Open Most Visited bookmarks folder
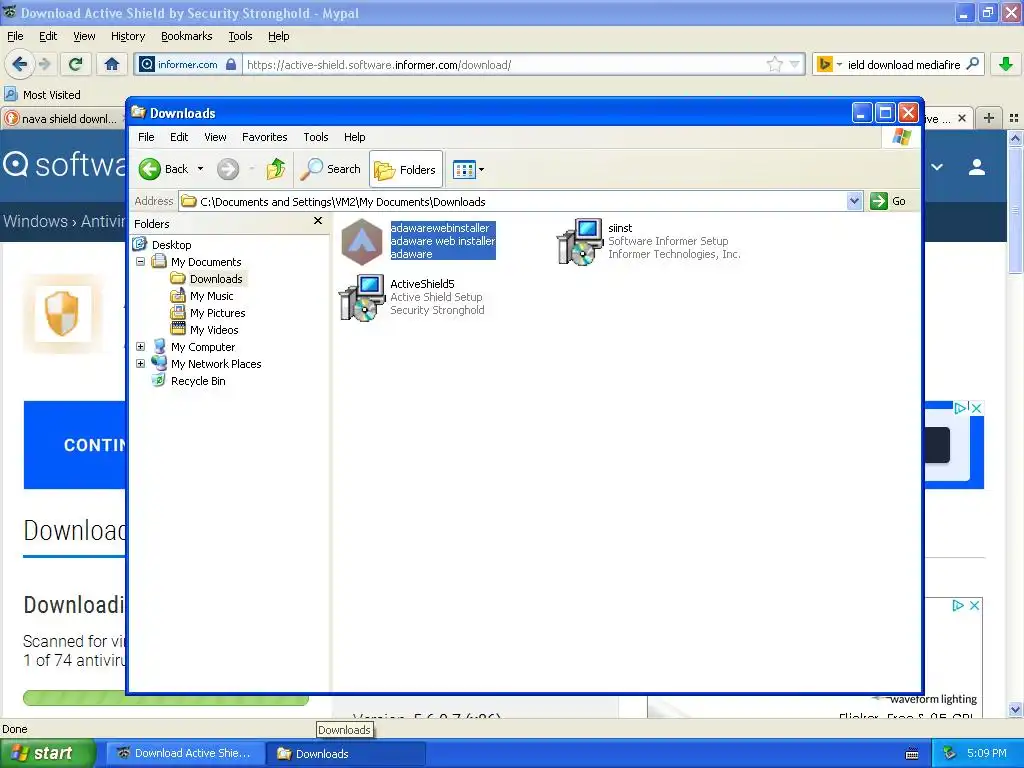Image resolution: width=1024 pixels, height=768 pixels. tap(43, 95)
